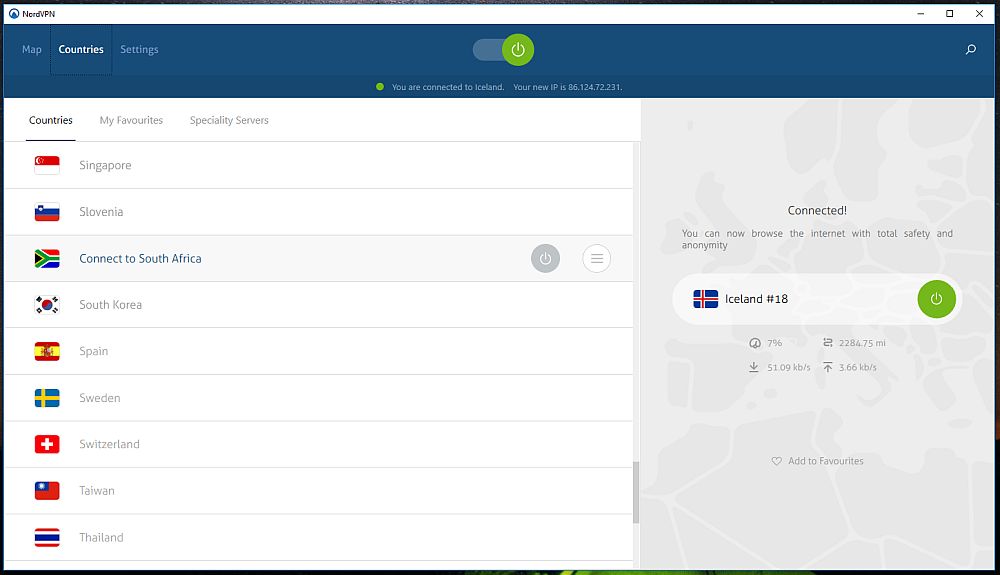Click the upload speed arrow icon
The height and width of the screenshot is (575, 1000).
coord(828,367)
